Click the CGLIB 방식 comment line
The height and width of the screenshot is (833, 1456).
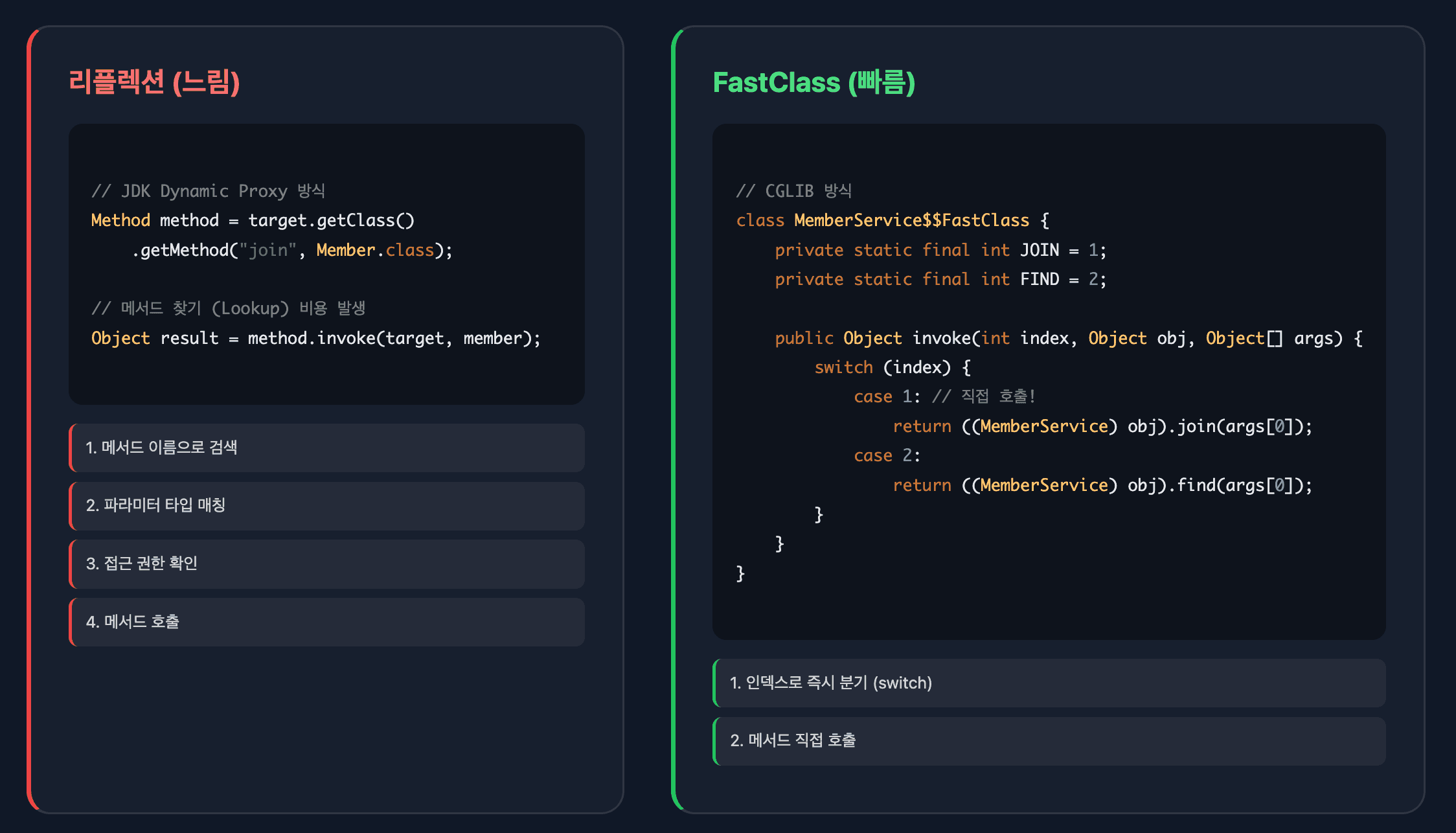pos(793,191)
